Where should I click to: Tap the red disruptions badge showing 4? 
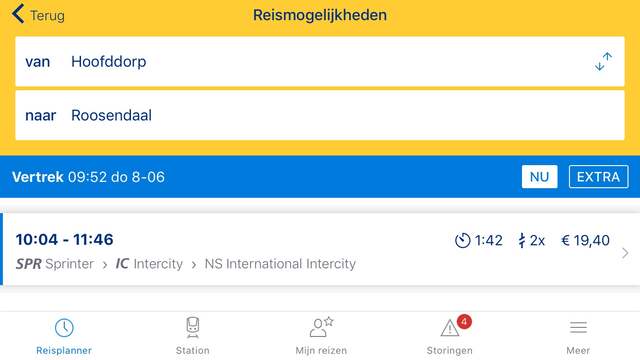tap(464, 321)
